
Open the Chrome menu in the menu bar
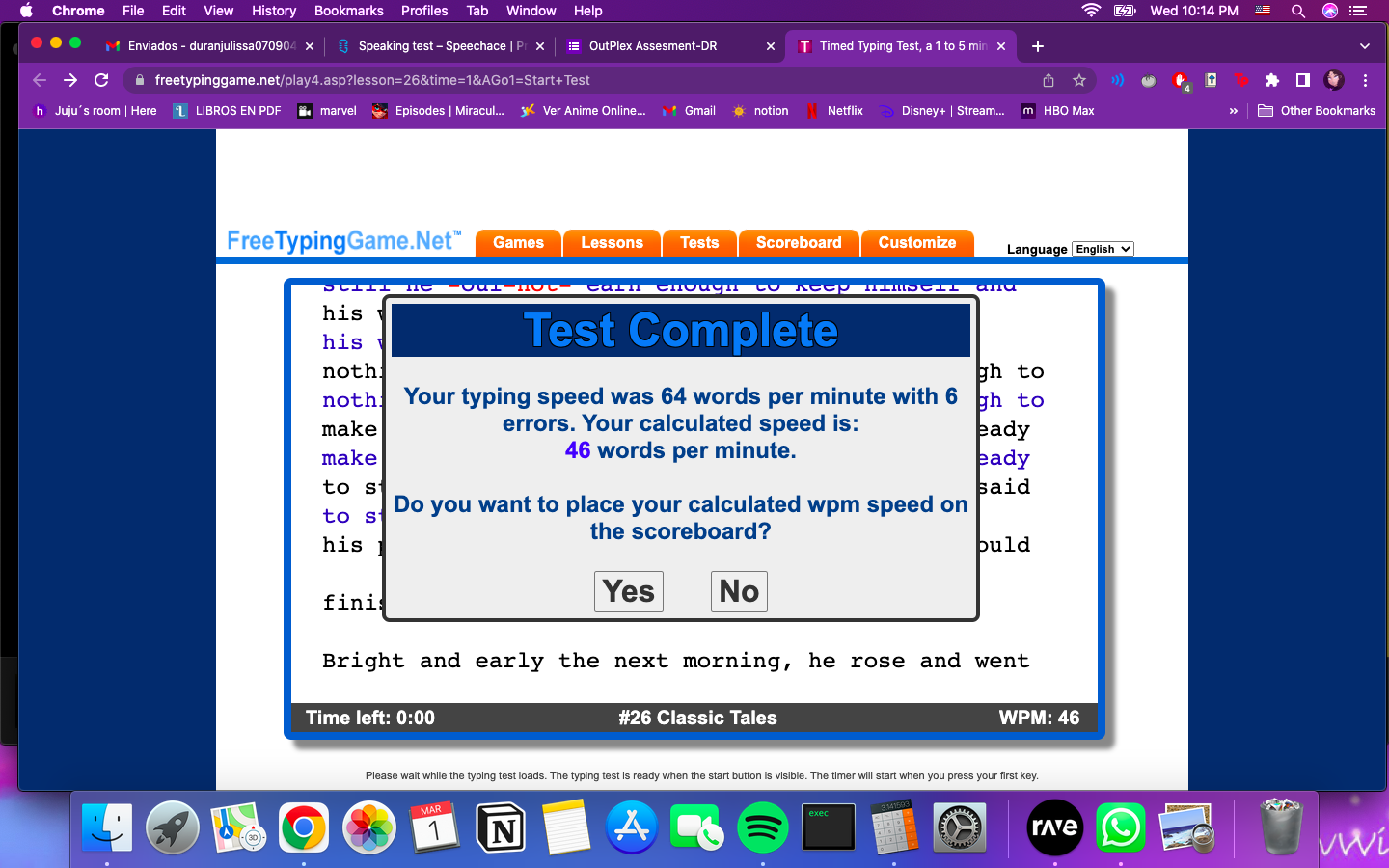78,11
